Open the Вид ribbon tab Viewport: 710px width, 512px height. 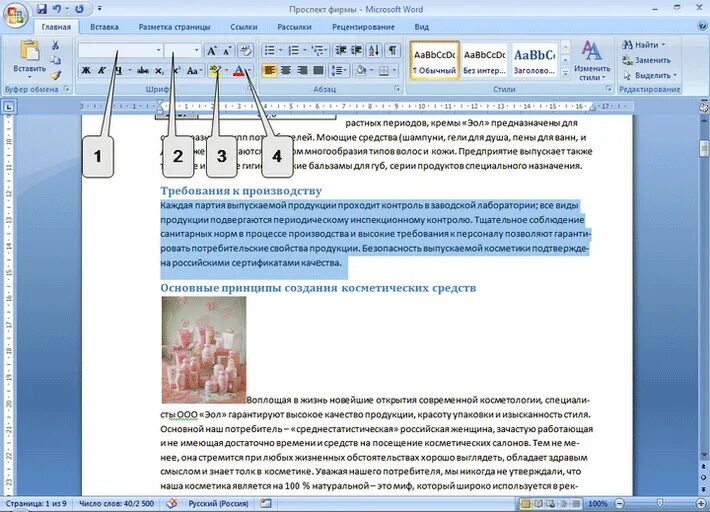(422, 27)
